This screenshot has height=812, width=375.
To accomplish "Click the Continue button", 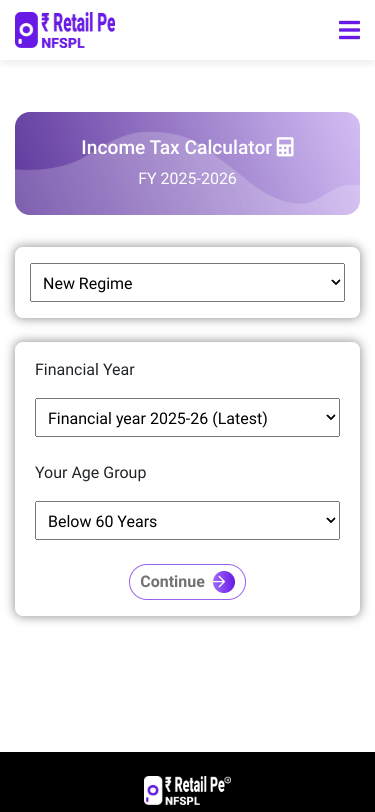I will coord(188,582).
